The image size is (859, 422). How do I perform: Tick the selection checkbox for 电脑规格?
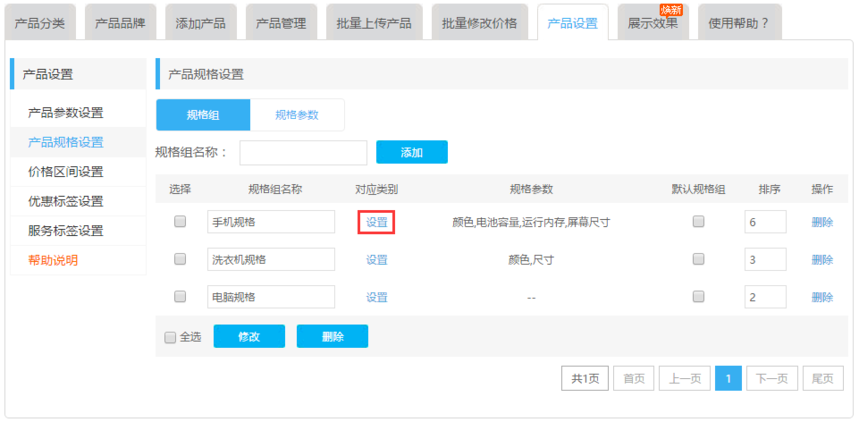(180, 296)
